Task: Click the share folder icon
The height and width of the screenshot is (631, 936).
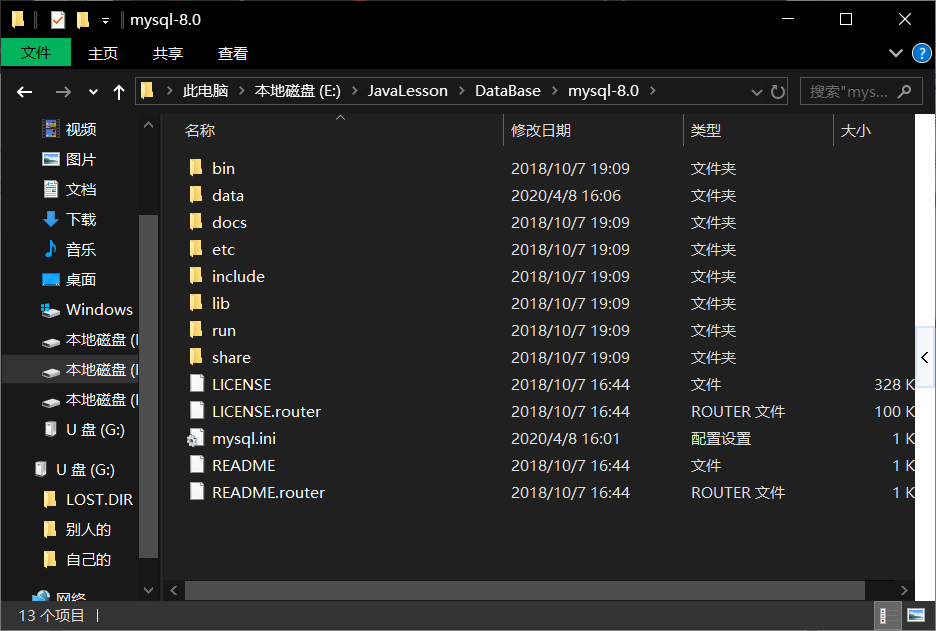Action: [x=196, y=356]
